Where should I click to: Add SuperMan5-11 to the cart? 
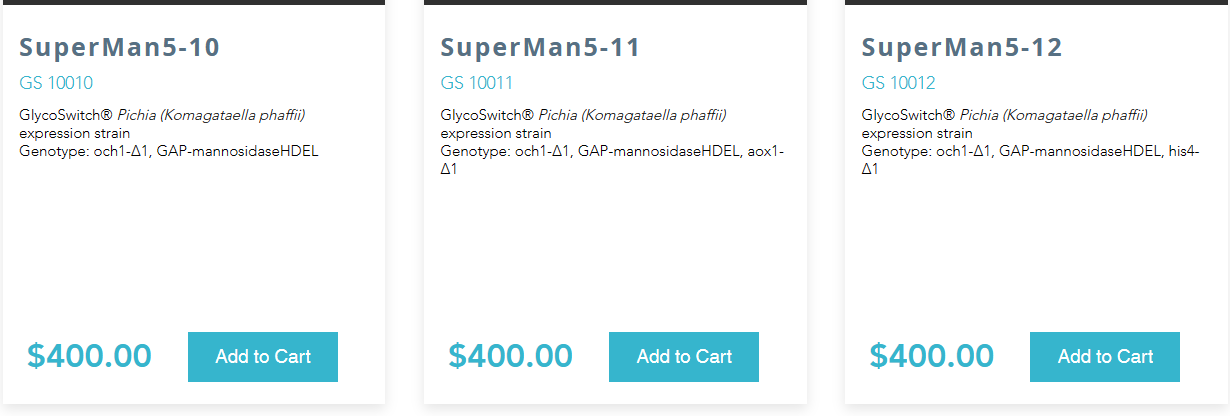click(684, 357)
